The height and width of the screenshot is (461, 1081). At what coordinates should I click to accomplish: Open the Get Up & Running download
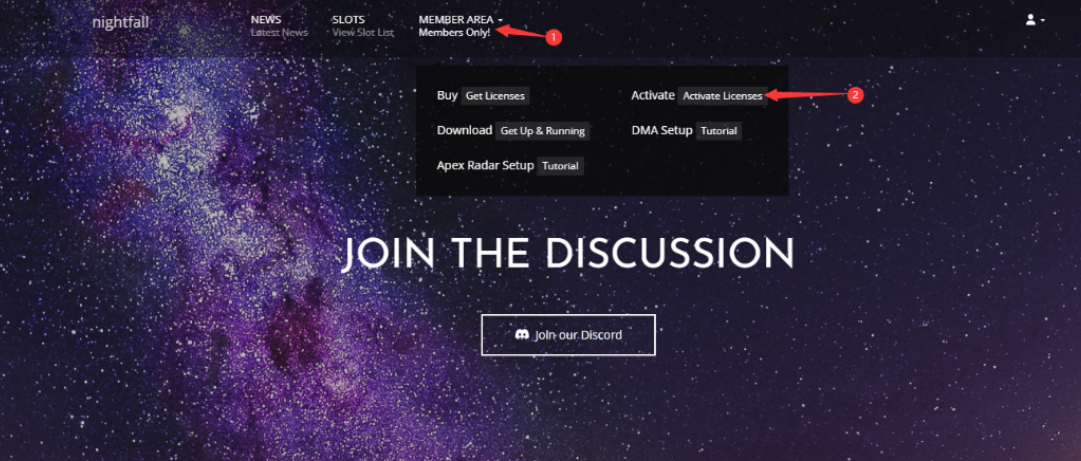(x=543, y=131)
